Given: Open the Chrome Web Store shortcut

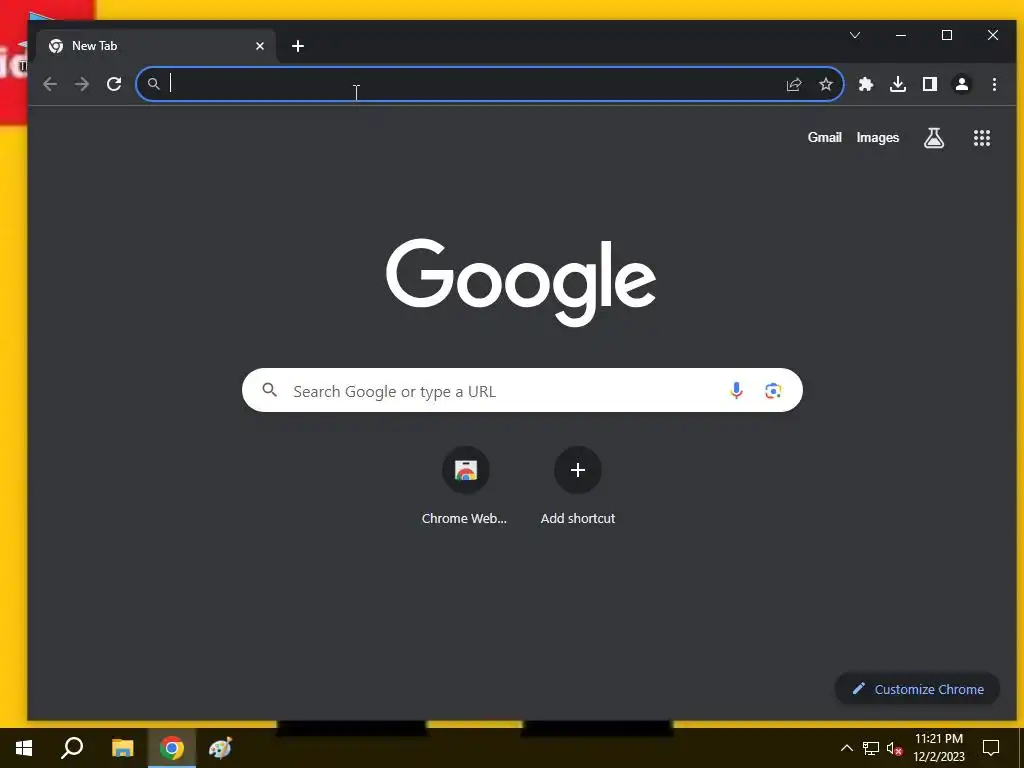Looking at the screenshot, I should click(465, 487).
